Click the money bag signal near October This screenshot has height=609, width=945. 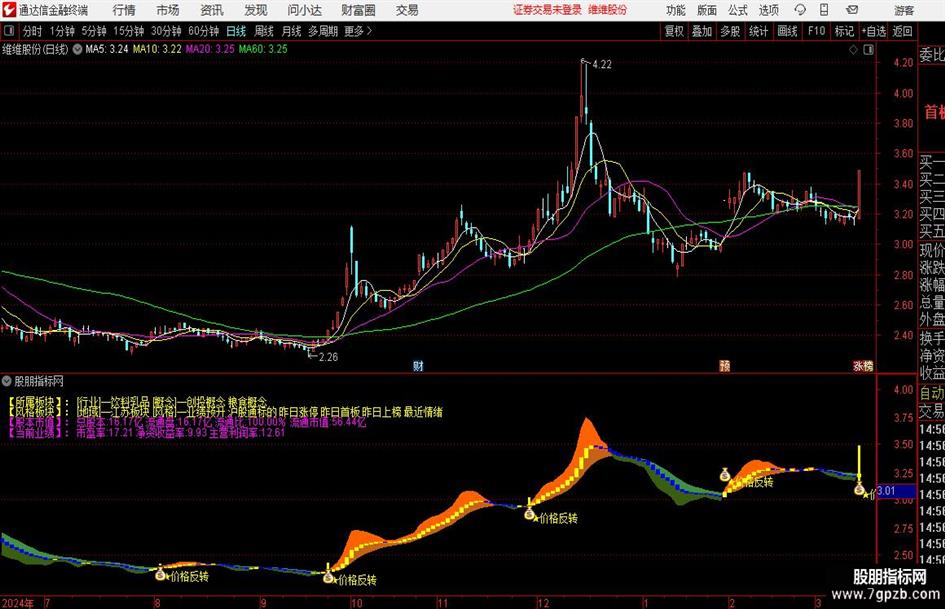pyautogui.click(x=328, y=577)
